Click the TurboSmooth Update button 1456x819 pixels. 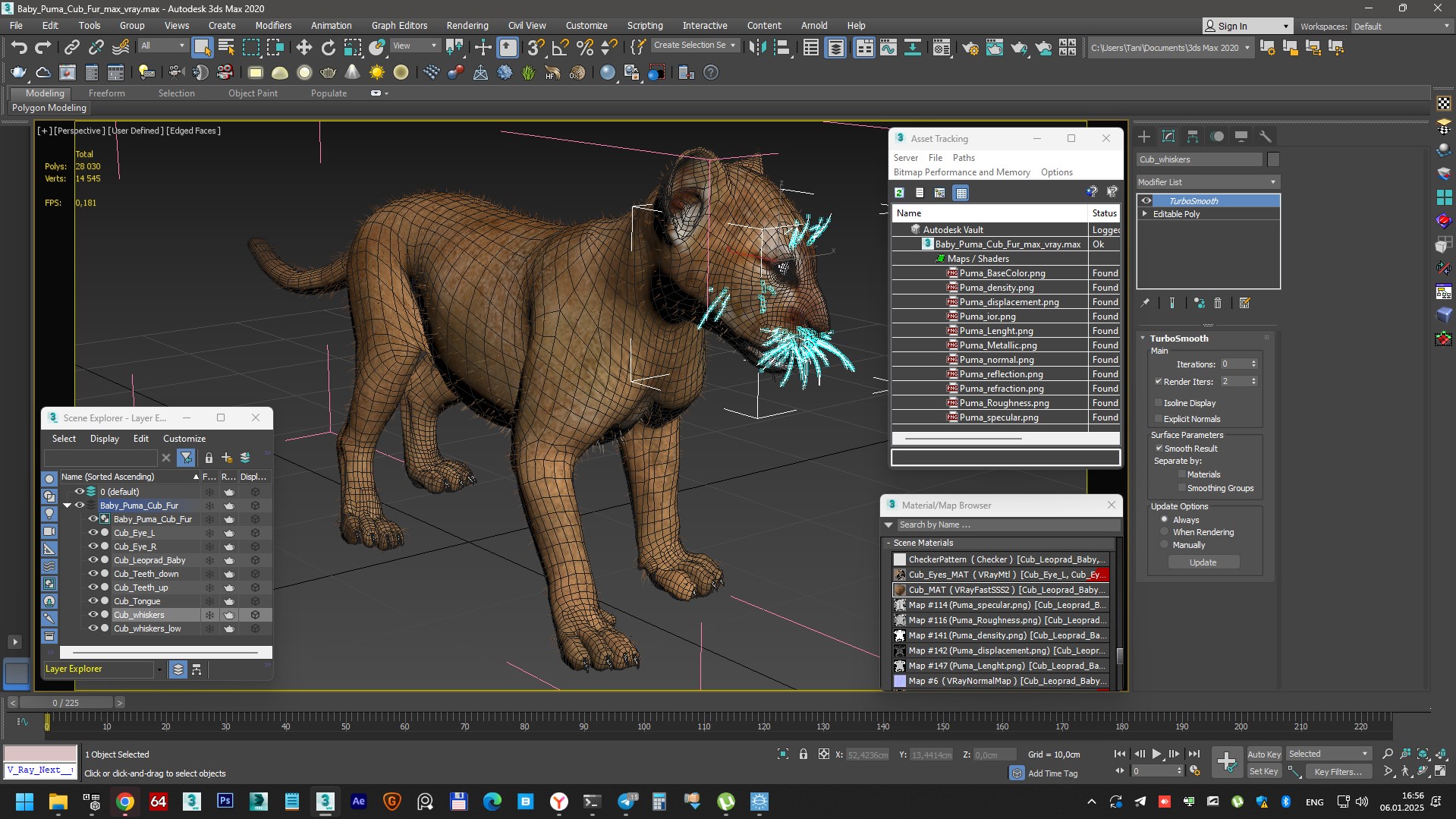tap(1203, 562)
